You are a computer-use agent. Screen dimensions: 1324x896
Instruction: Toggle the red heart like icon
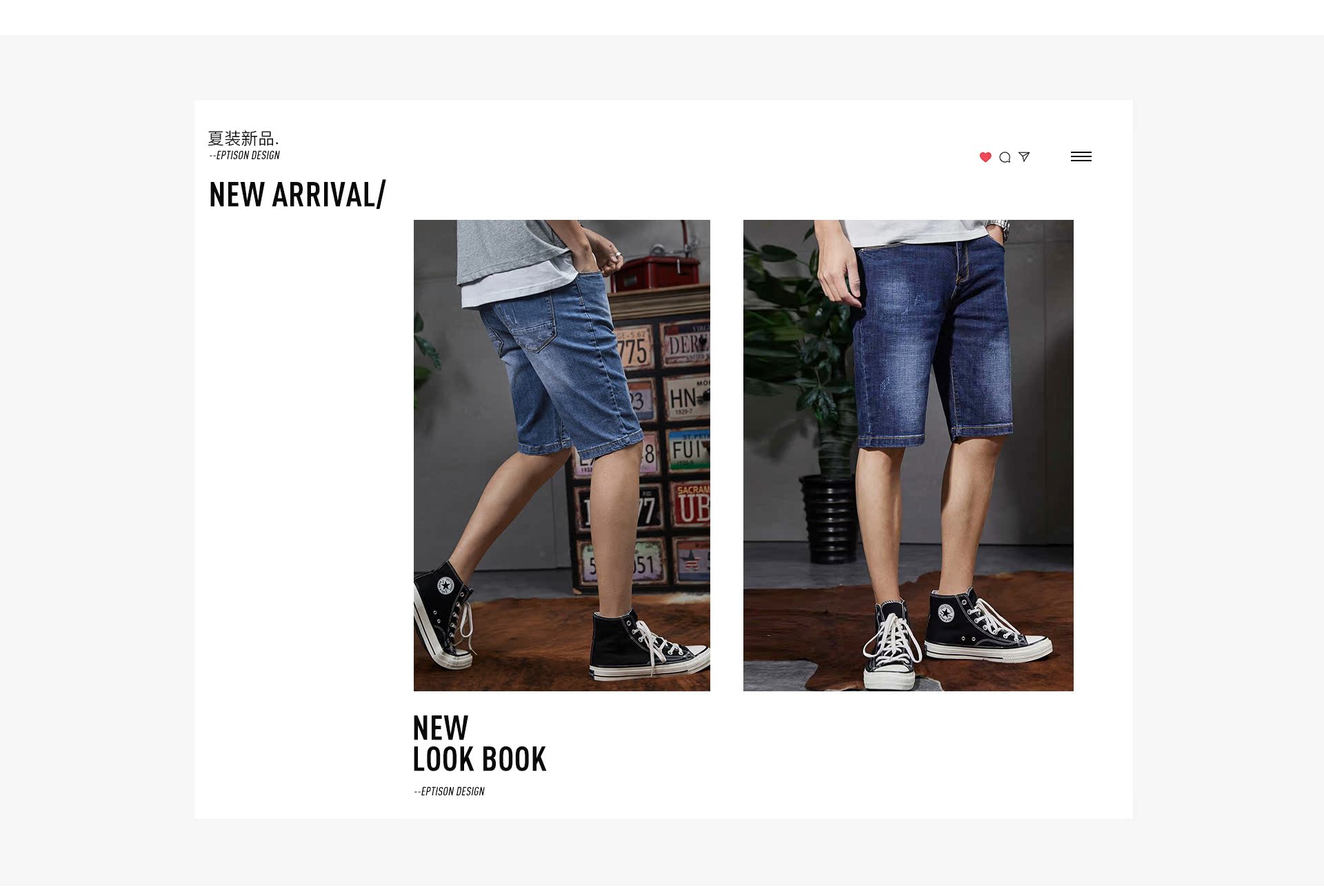(985, 157)
